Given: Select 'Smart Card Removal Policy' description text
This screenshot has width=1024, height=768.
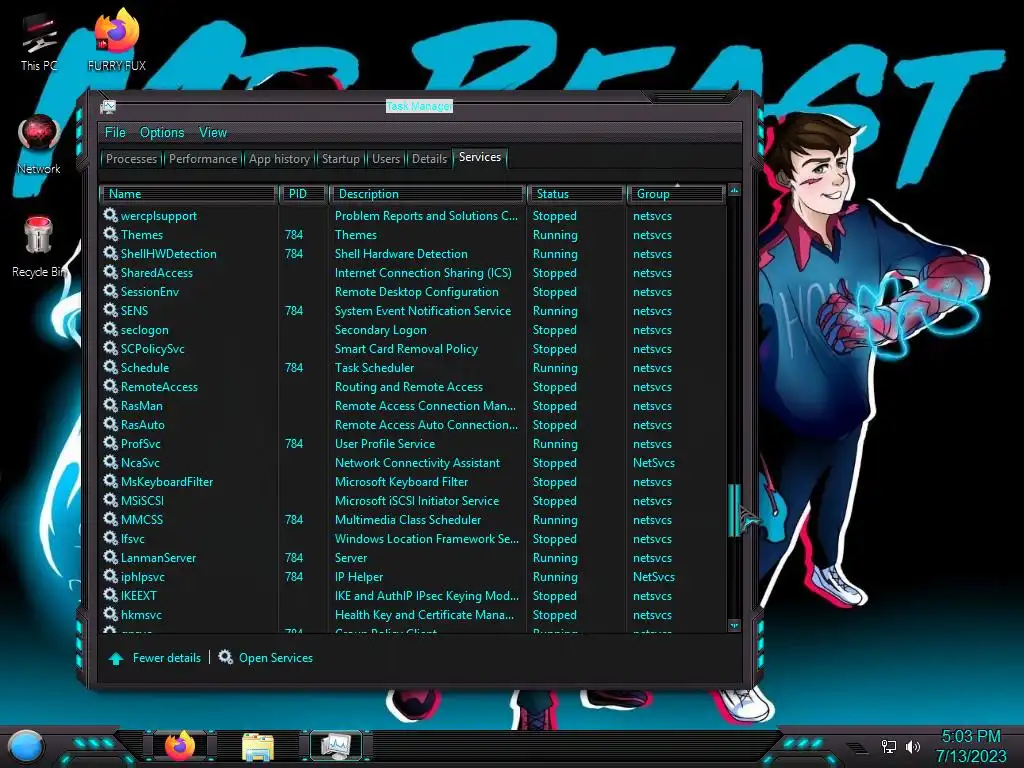Looking at the screenshot, I should 406,348.
